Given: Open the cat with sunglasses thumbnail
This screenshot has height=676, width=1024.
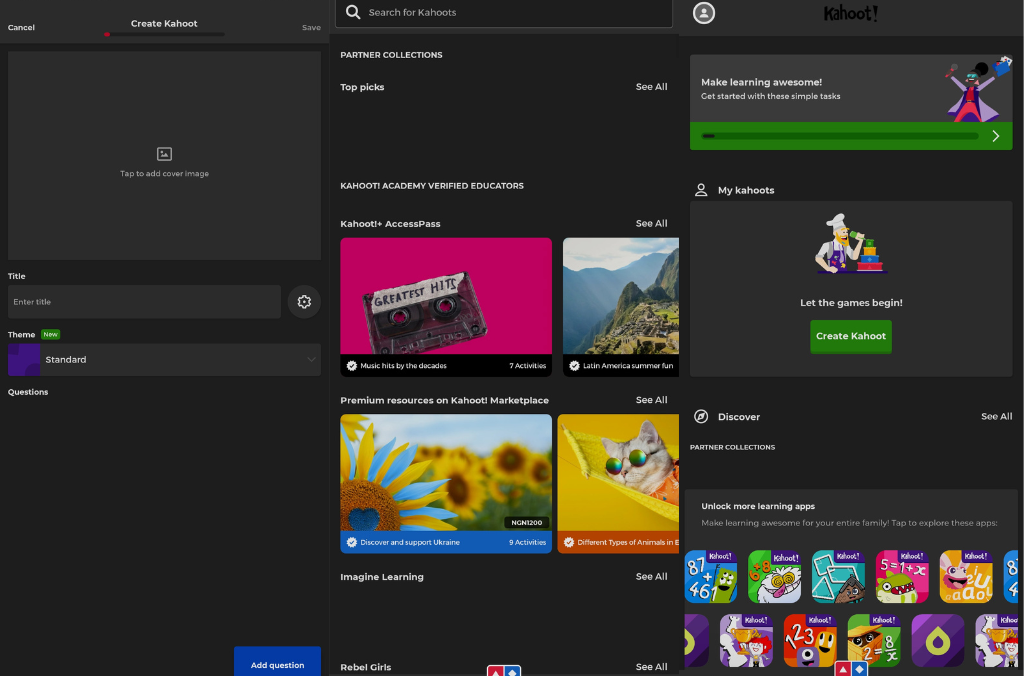Looking at the screenshot, I should tap(618, 472).
